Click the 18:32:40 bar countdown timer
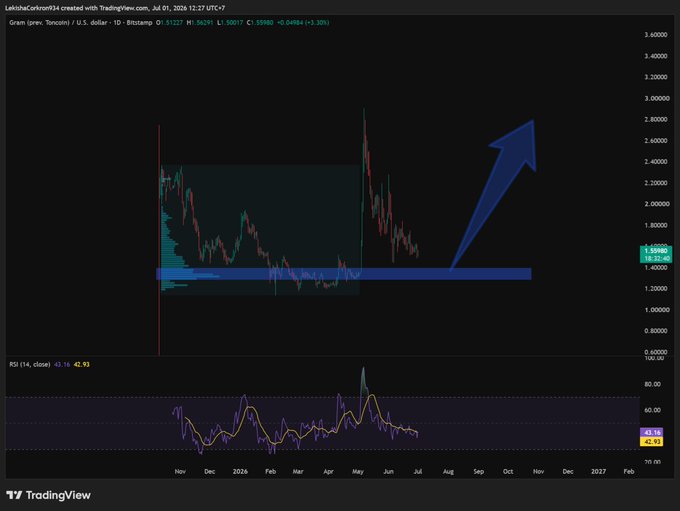This screenshot has height=511, width=680. (x=656, y=259)
